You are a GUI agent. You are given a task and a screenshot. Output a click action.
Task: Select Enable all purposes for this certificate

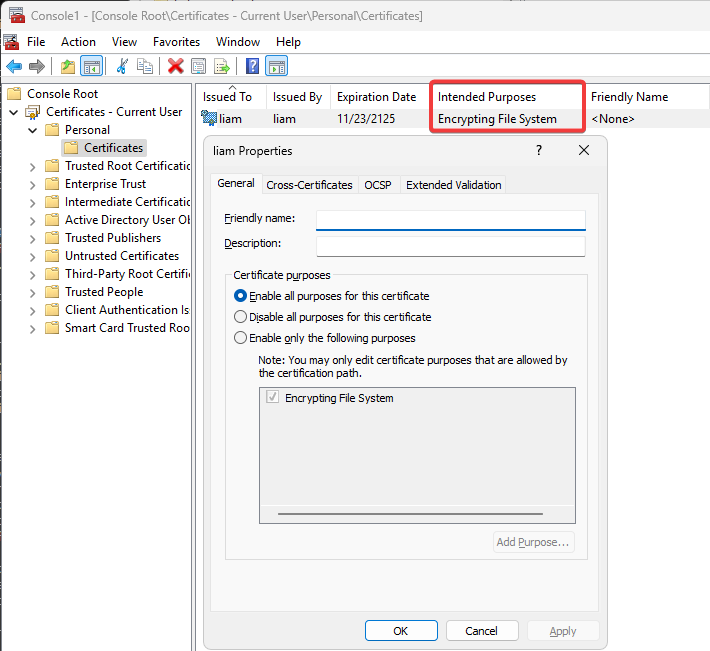pyautogui.click(x=240, y=296)
